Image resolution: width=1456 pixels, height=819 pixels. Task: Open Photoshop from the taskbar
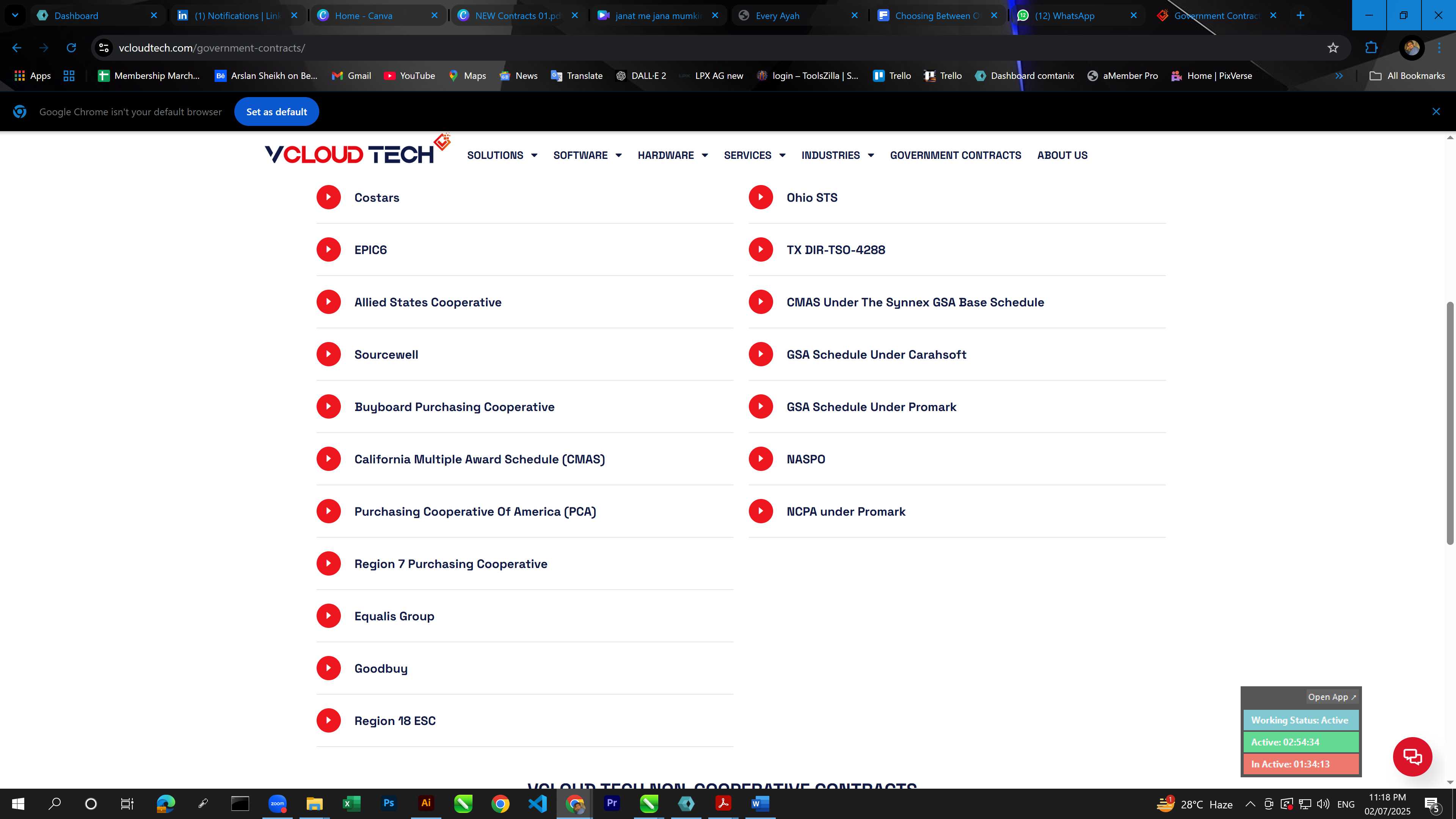pos(388,803)
